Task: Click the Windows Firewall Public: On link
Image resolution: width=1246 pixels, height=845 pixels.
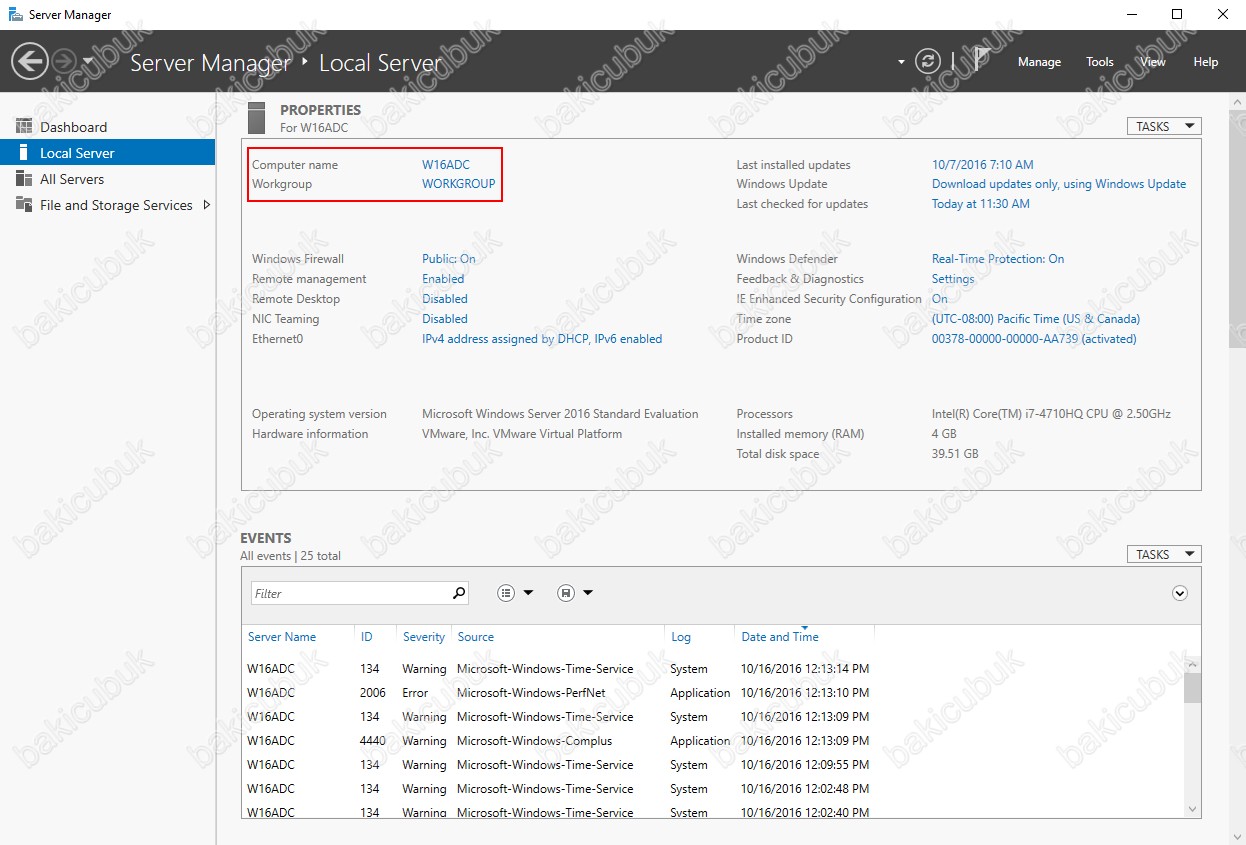Action: click(x=449, y=259)
